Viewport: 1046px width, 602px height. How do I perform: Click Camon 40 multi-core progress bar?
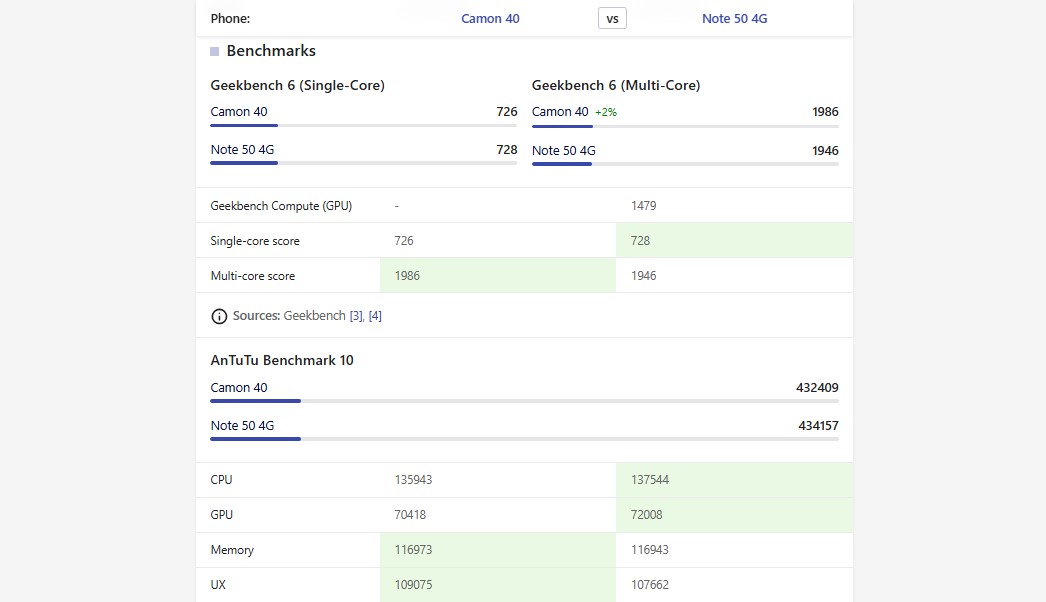pos(685,126)
